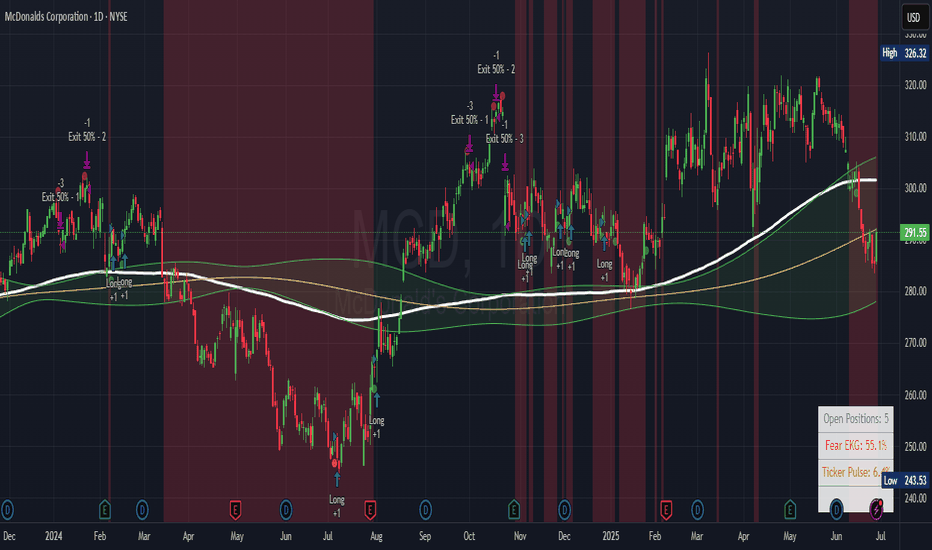The height and width of the screenshot is (550, 932).
Task: Click the Oct label on the time axis
Action: click(469, 536)
